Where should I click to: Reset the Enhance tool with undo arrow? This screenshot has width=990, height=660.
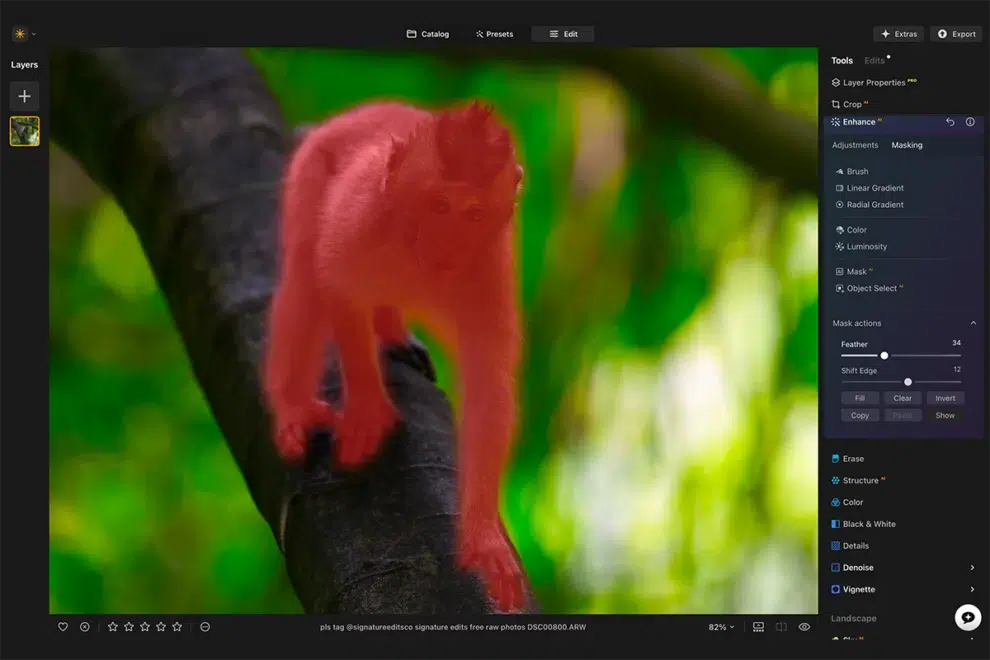pos(950,122)
